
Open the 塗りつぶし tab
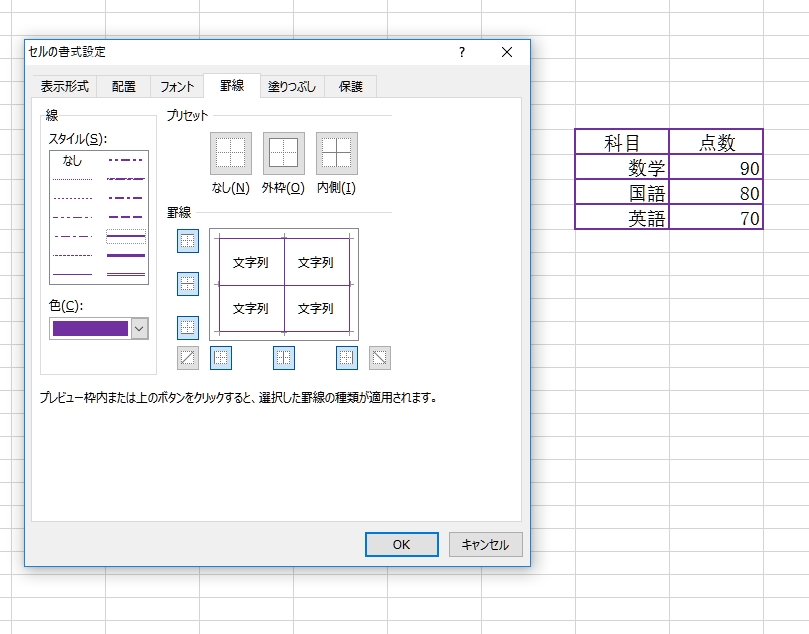292,86
